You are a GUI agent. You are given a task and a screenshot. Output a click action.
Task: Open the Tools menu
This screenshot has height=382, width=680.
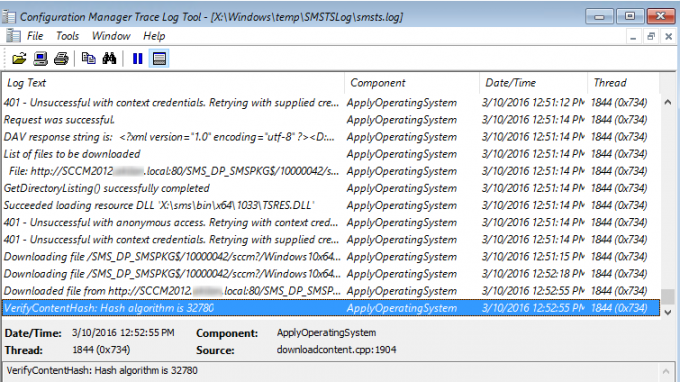point(67,36)
